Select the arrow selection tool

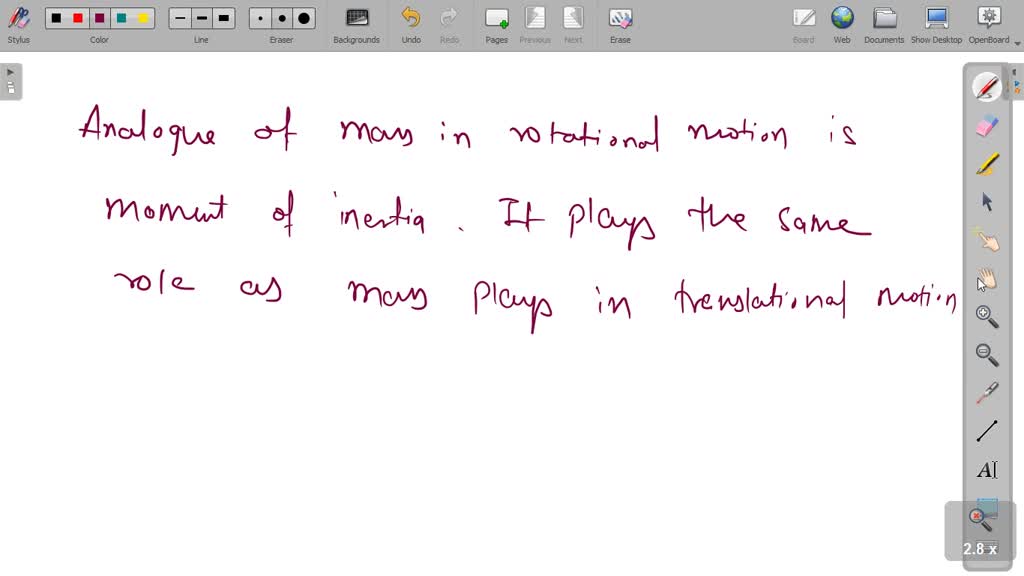(986, 201)
